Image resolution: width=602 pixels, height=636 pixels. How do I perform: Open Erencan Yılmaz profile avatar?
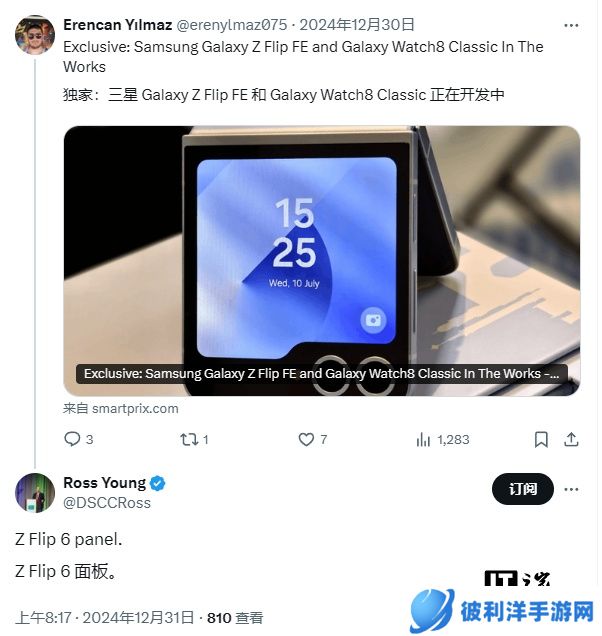pos(35,35)
